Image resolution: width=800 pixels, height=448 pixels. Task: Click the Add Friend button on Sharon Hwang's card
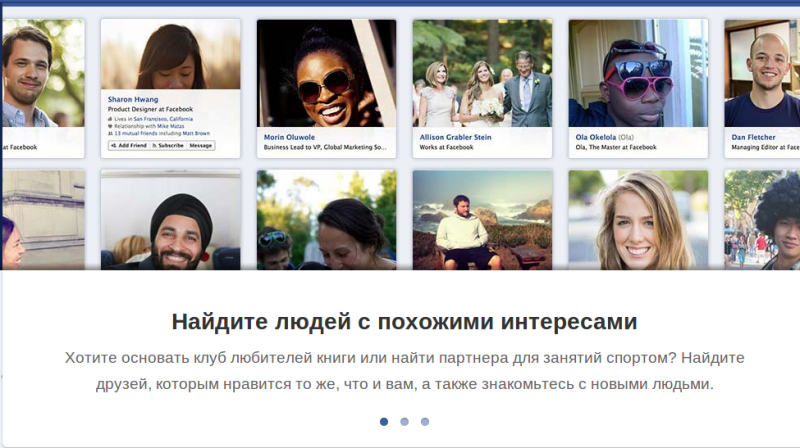[x=129, y=145]
